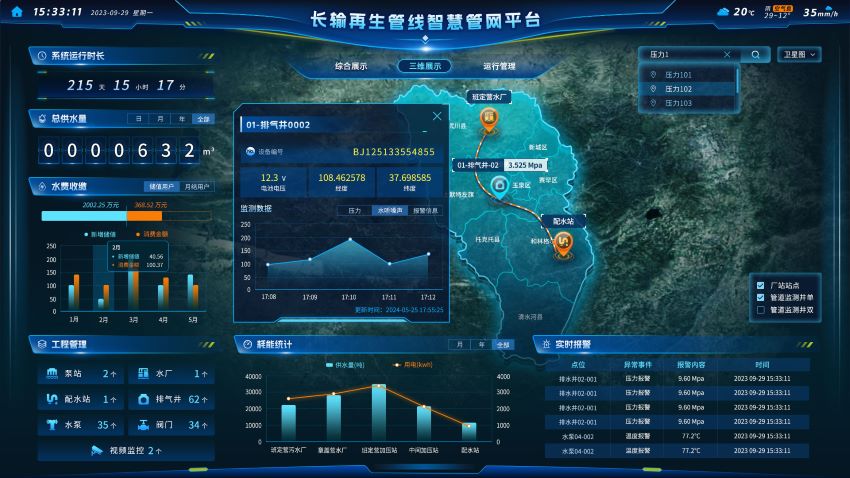Click the blue 排气井 map marker

coord(499,187)
